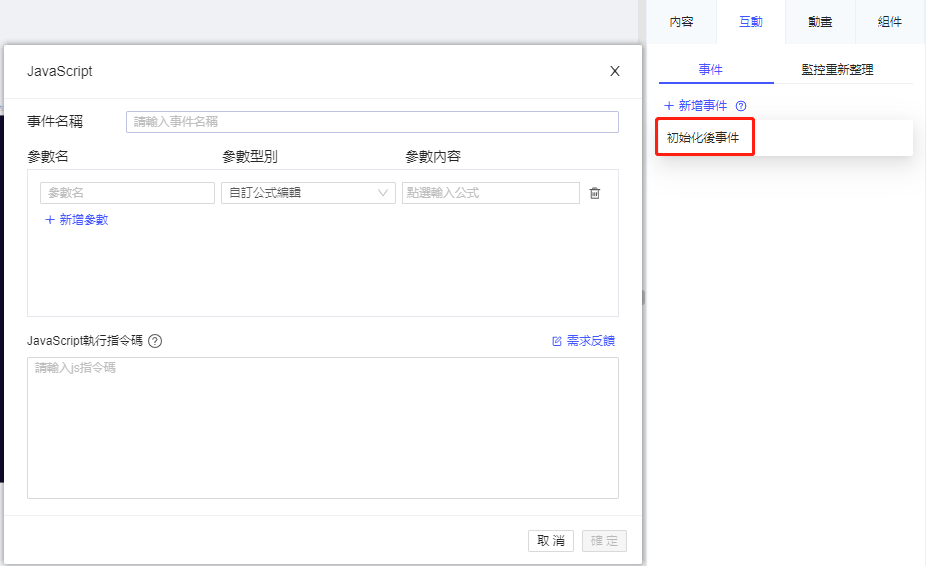Focus the 參數名 input field
The height and width of the screenshot is (566, 926).
(128, 193)
